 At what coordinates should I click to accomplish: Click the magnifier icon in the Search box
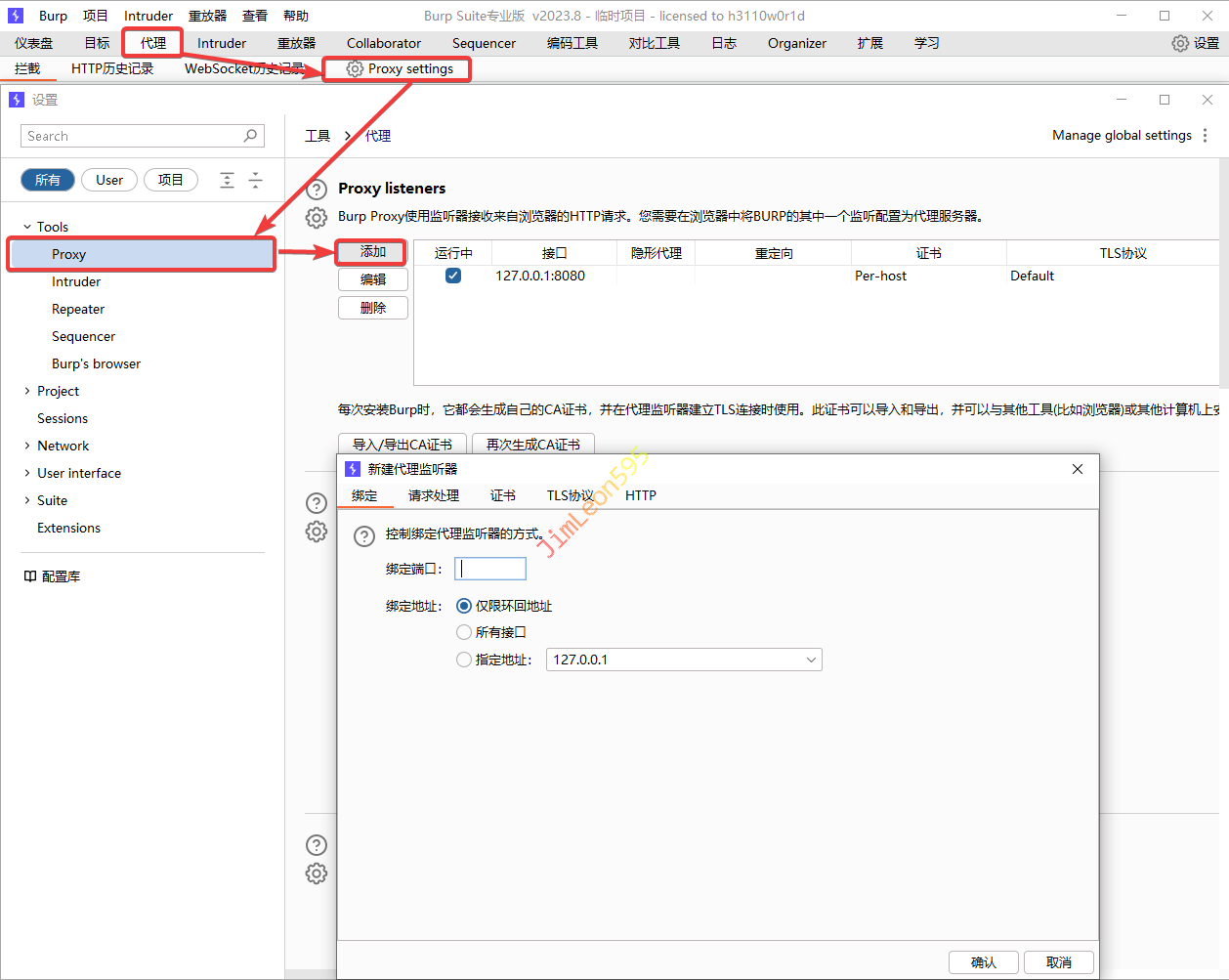(x=250, y=136)
